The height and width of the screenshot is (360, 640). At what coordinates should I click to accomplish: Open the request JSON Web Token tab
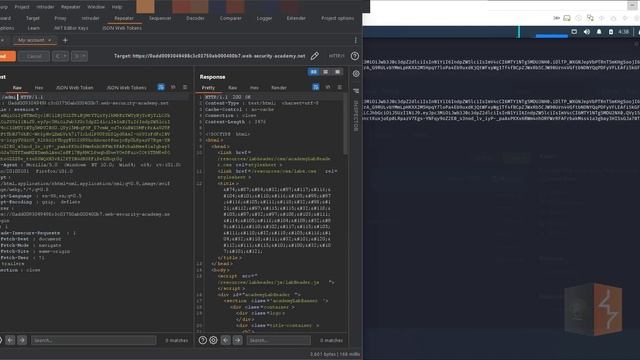[x=75, y=88]
